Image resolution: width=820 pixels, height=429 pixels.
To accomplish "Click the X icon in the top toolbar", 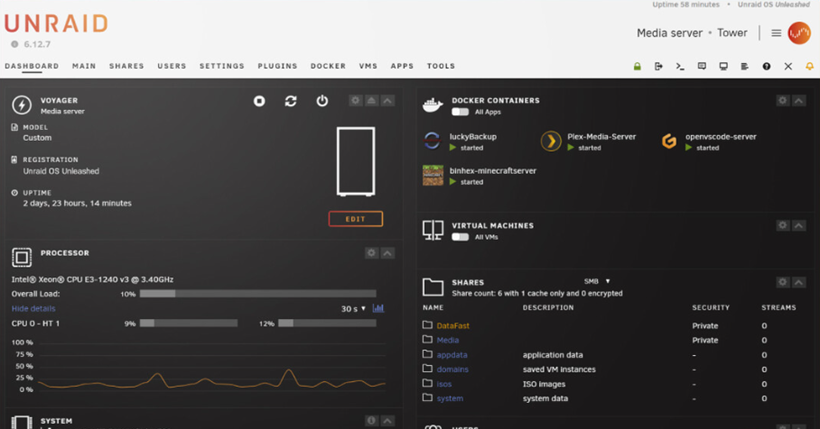I will (x=788, y=66).
